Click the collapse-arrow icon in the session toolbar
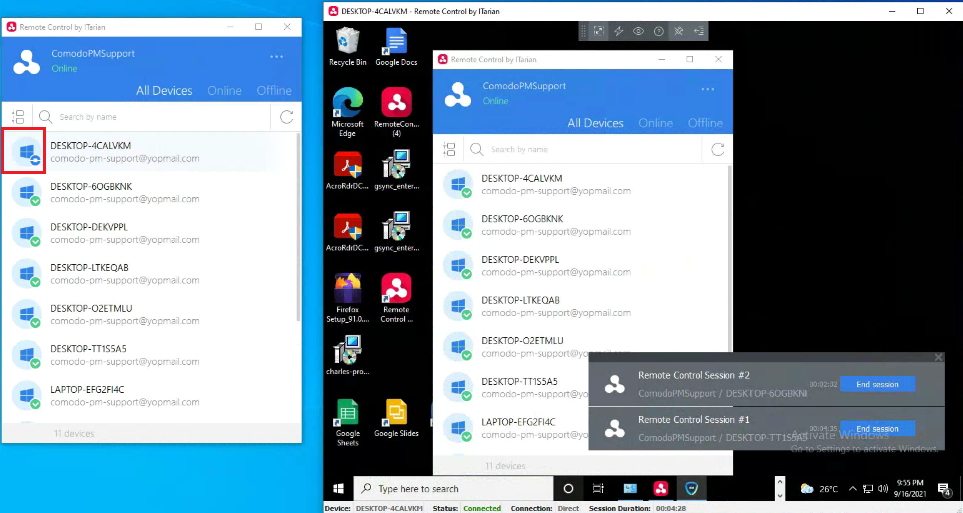The width and height of the screenshot is (963, 513). (x=699, y=31)
